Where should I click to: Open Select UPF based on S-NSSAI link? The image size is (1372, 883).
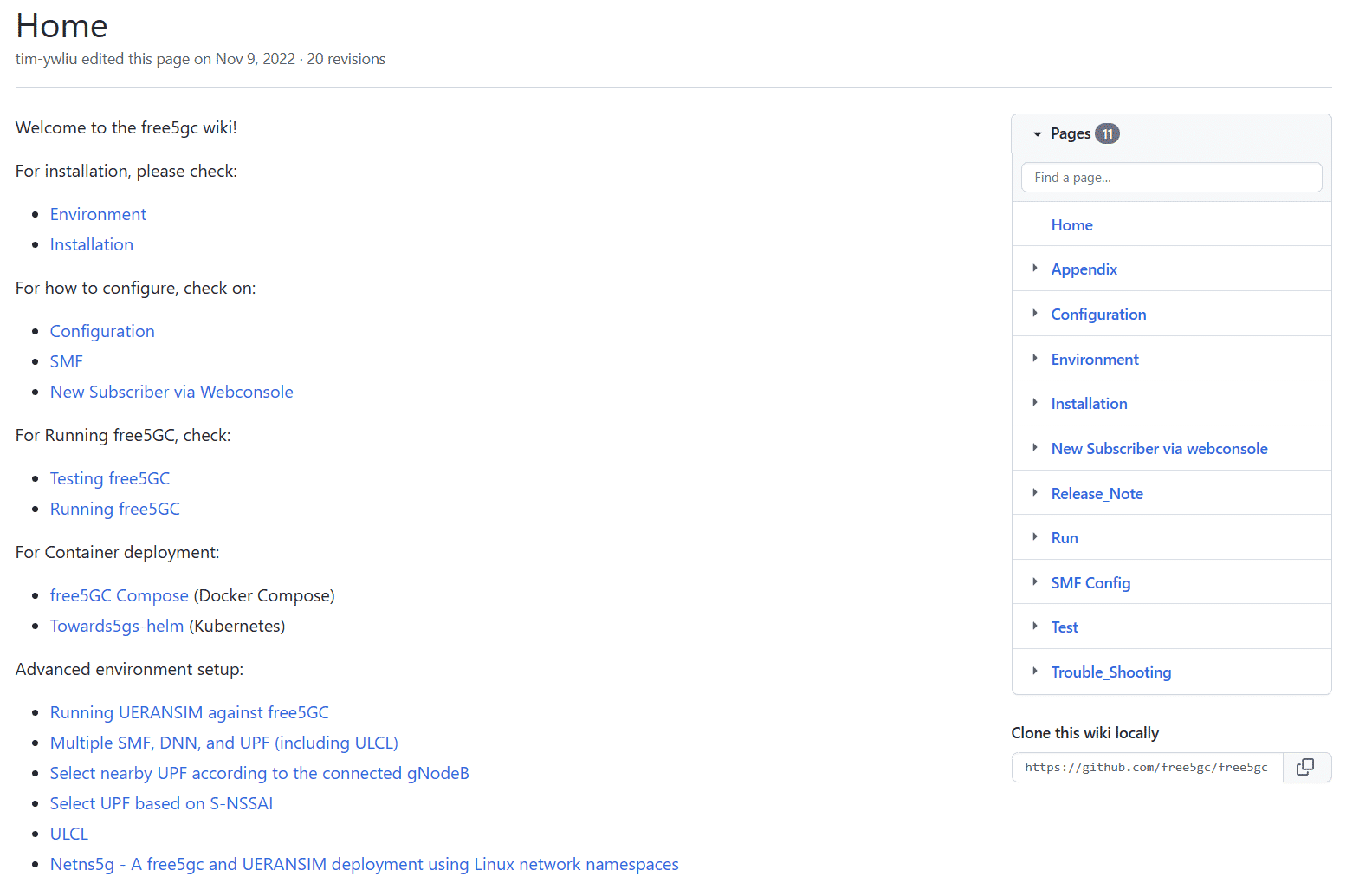161,803
